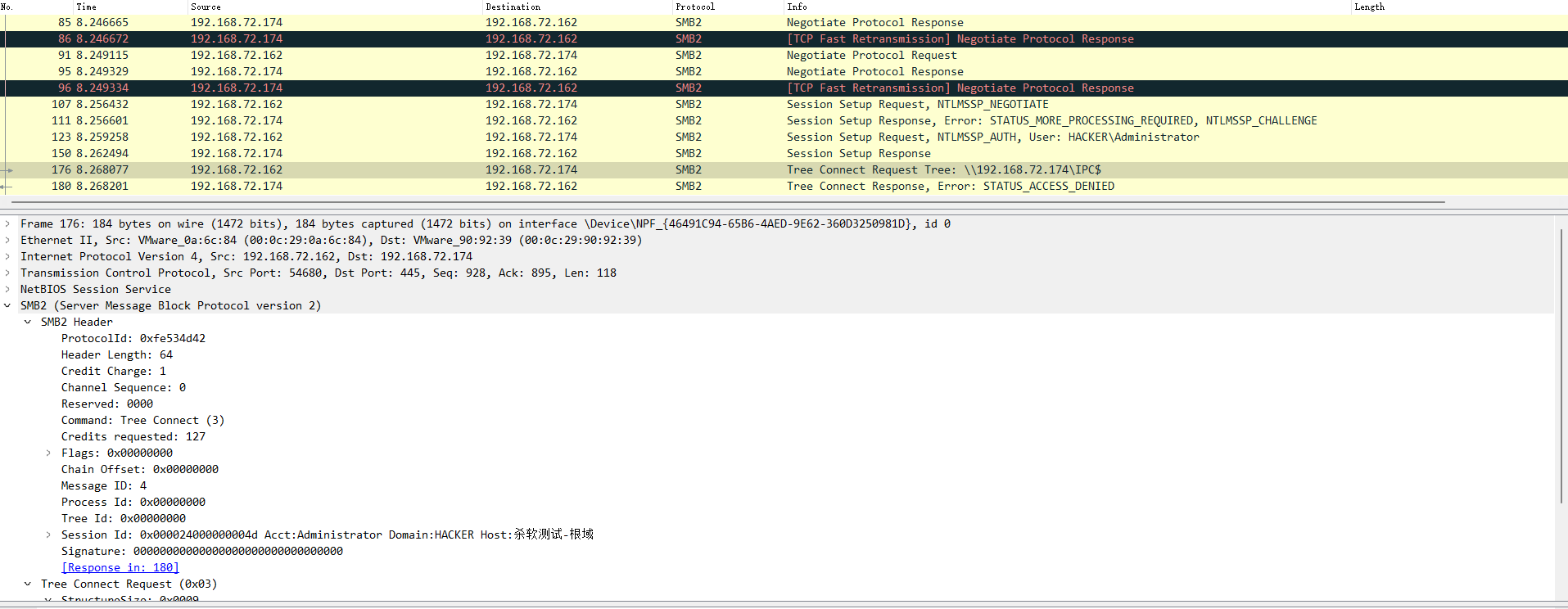Viewport: 1568px width, 609px height.
Task: Select packet 176 Tree Connect Request IPC$
Action: 784,169
